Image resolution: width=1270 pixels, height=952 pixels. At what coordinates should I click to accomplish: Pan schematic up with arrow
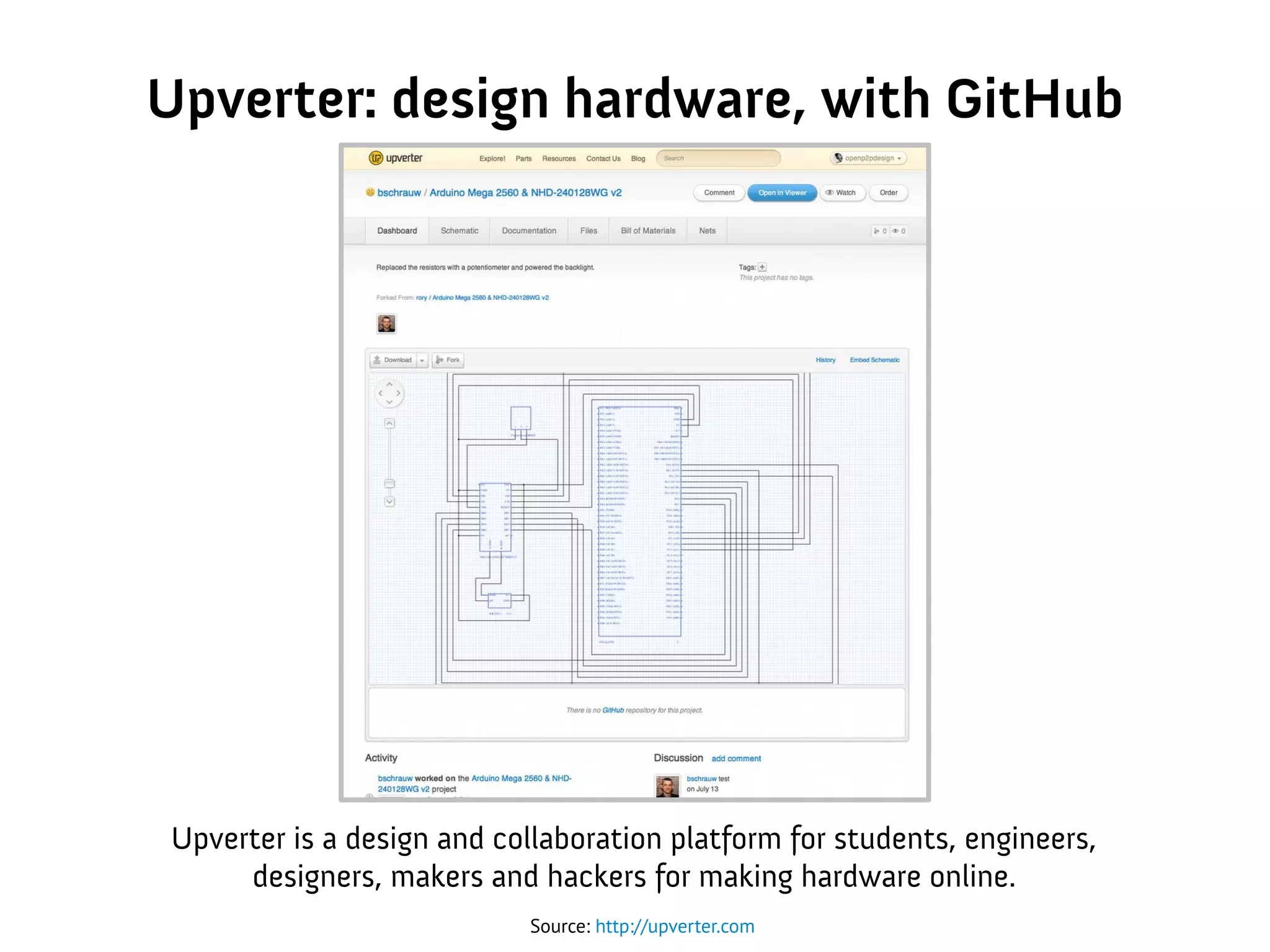[x=389, y=384]
